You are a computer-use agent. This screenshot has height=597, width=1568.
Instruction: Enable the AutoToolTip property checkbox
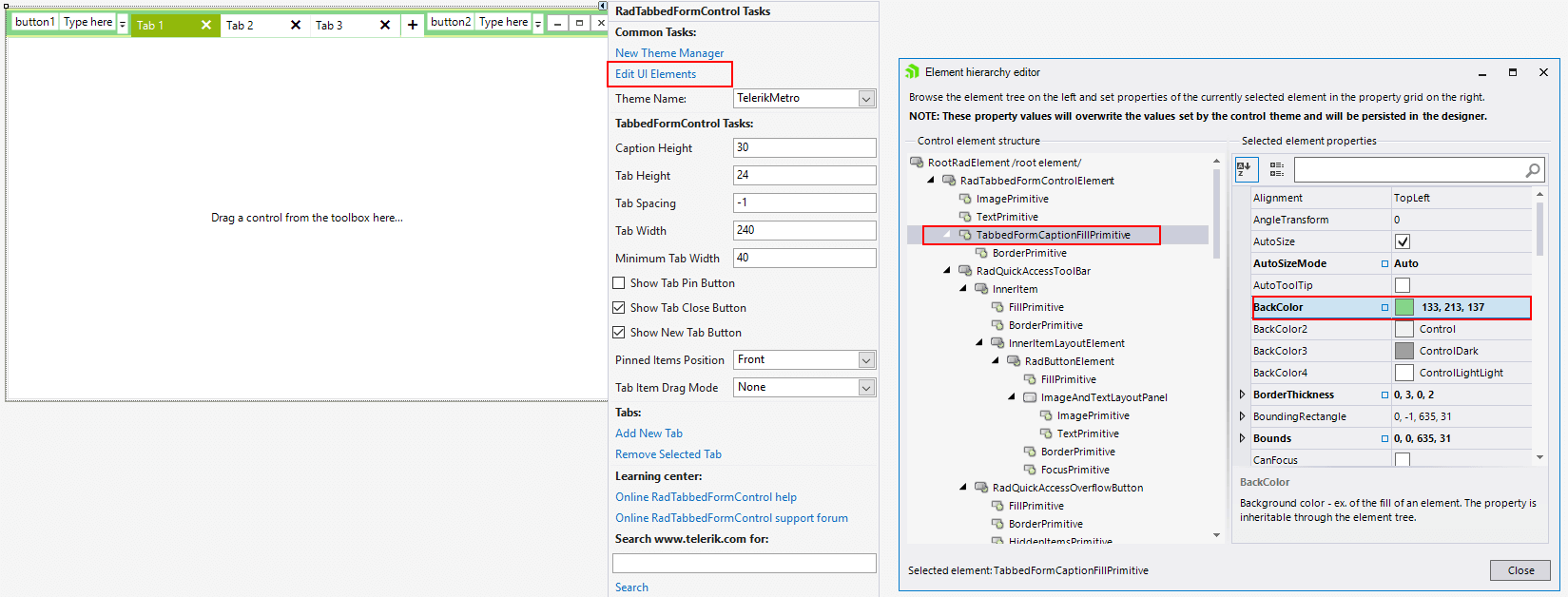pos(1403,285)
